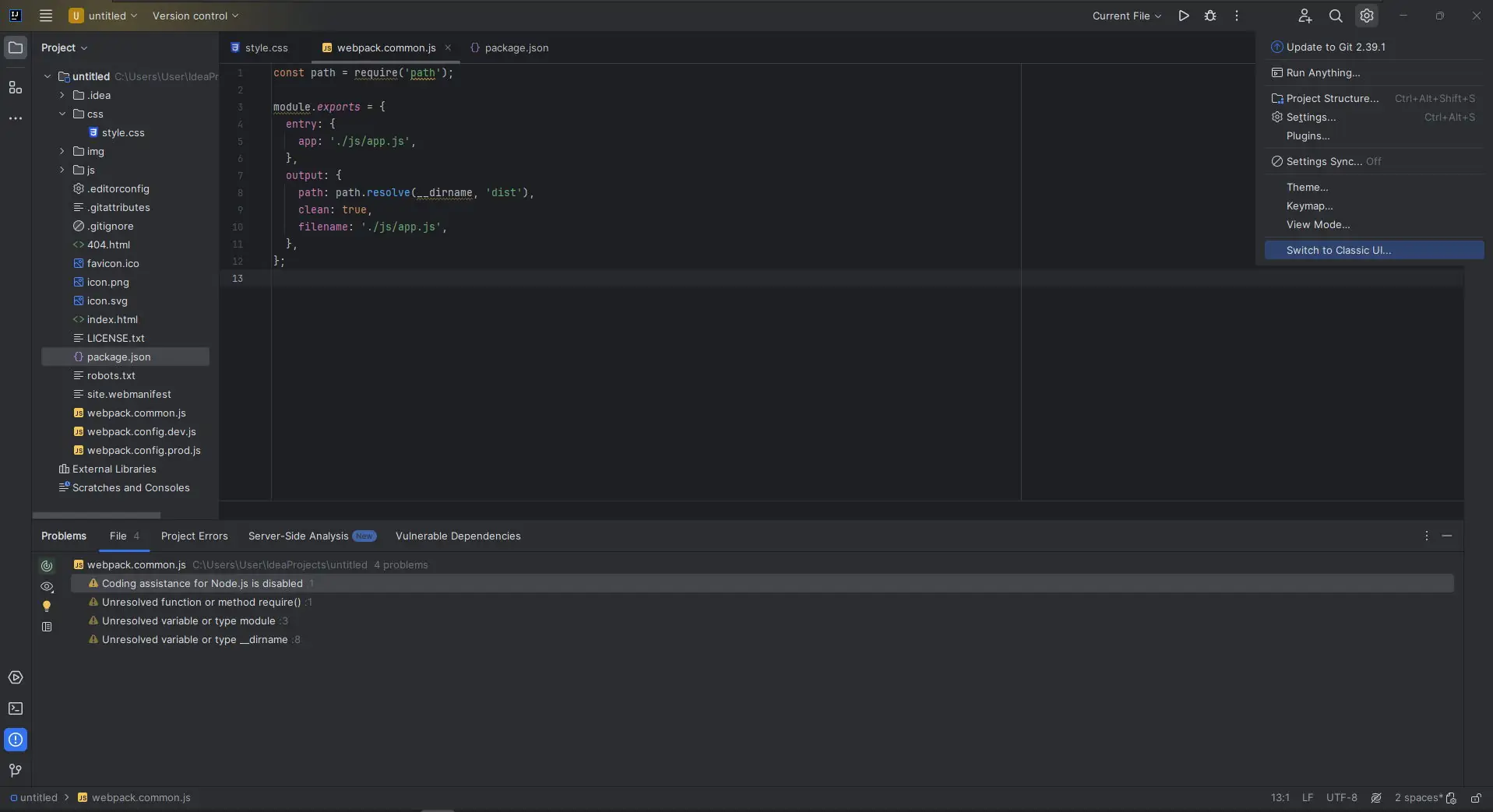Toggle the Project tool window folder icon
The image size is (1493, 812).
16,47
